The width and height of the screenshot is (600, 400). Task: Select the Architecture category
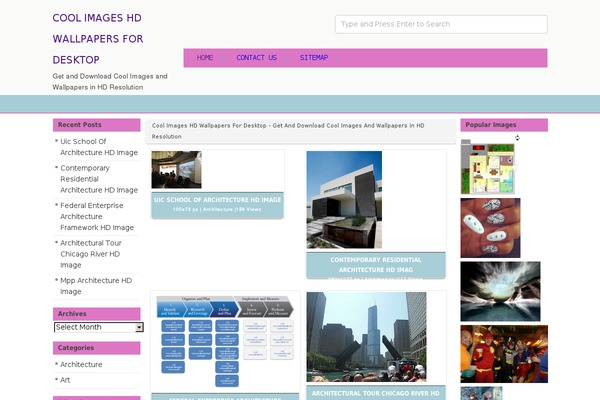(81, 364)
